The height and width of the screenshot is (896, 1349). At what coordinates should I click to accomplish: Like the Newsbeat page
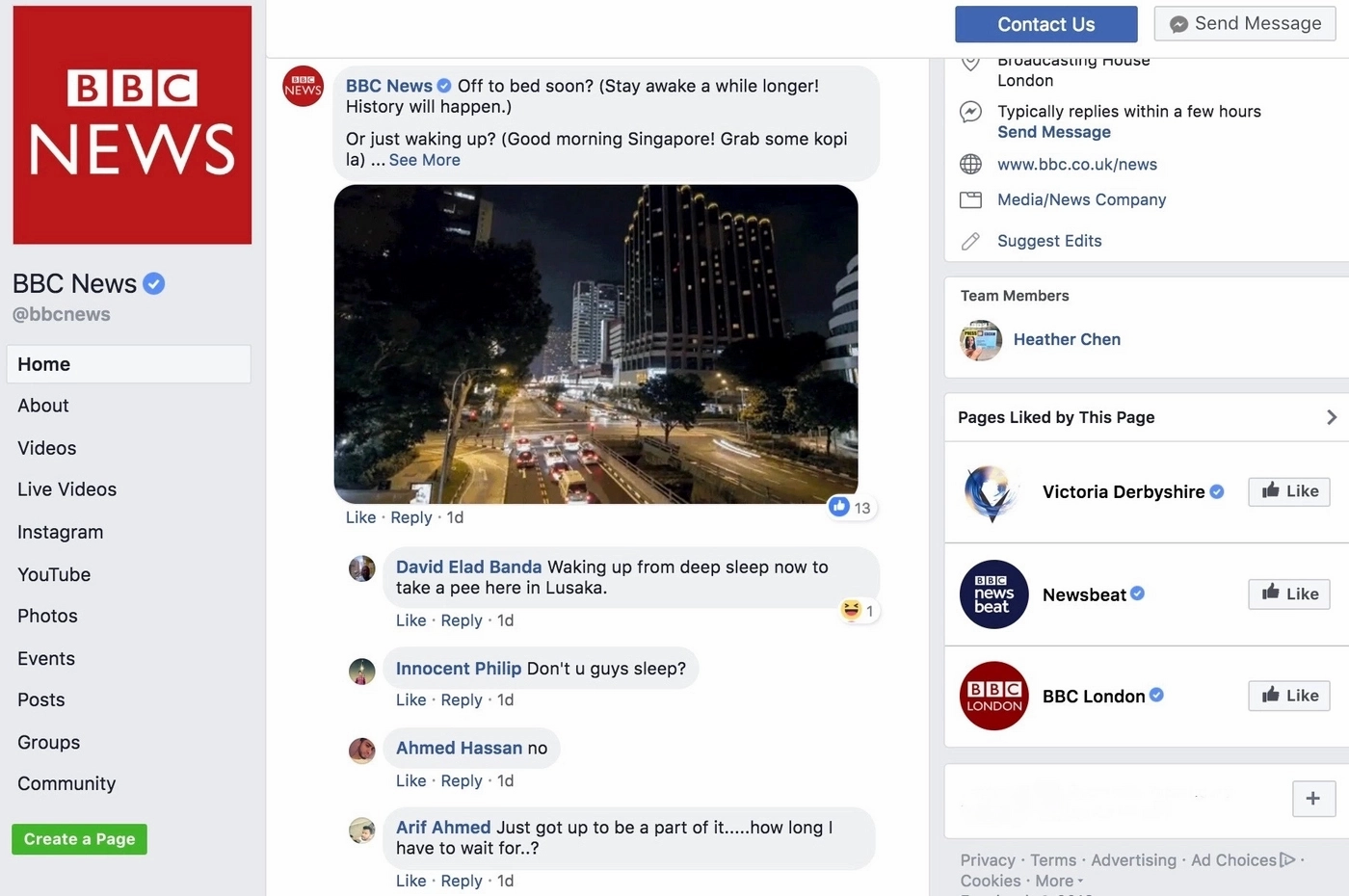pos(1289,593)
